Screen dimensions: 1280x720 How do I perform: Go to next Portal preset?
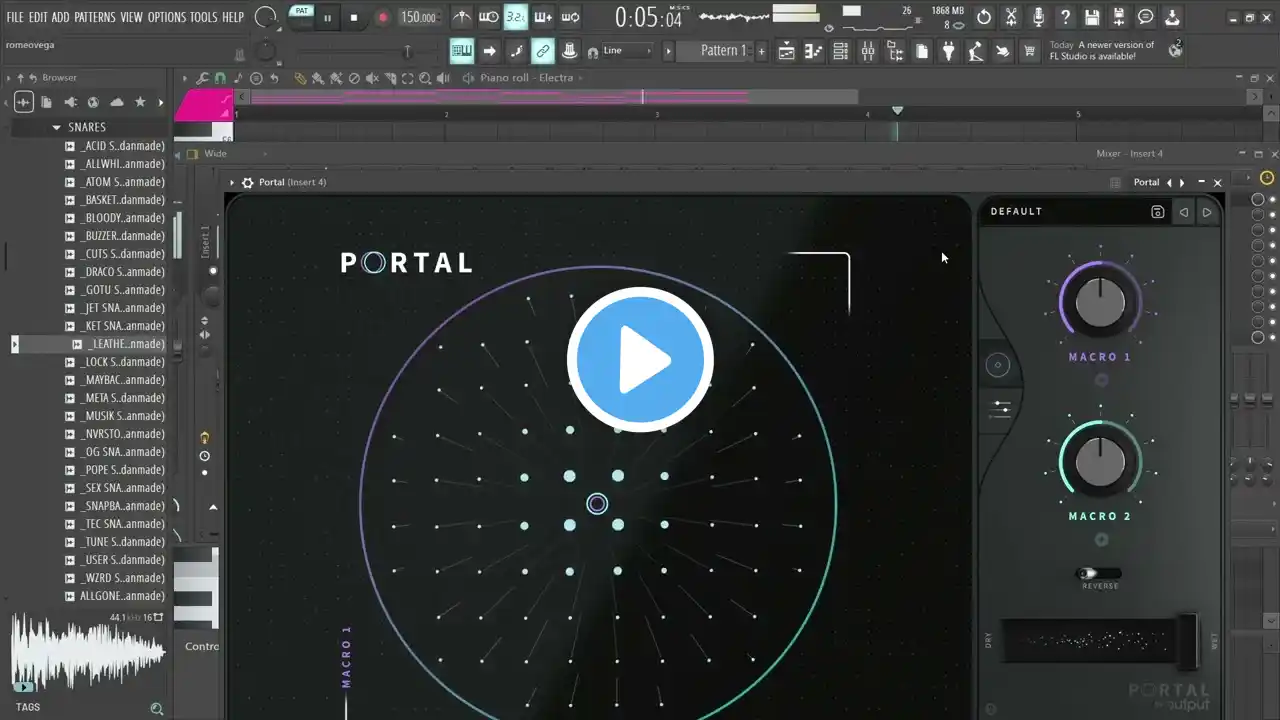pos(1206,212)
